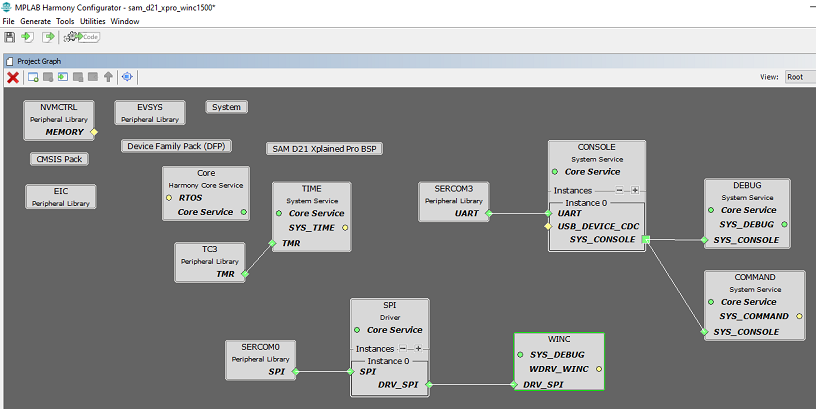The height and width of the screenshot is (409, 816).
Task: Open the Utilities menu
Action: 92,21
